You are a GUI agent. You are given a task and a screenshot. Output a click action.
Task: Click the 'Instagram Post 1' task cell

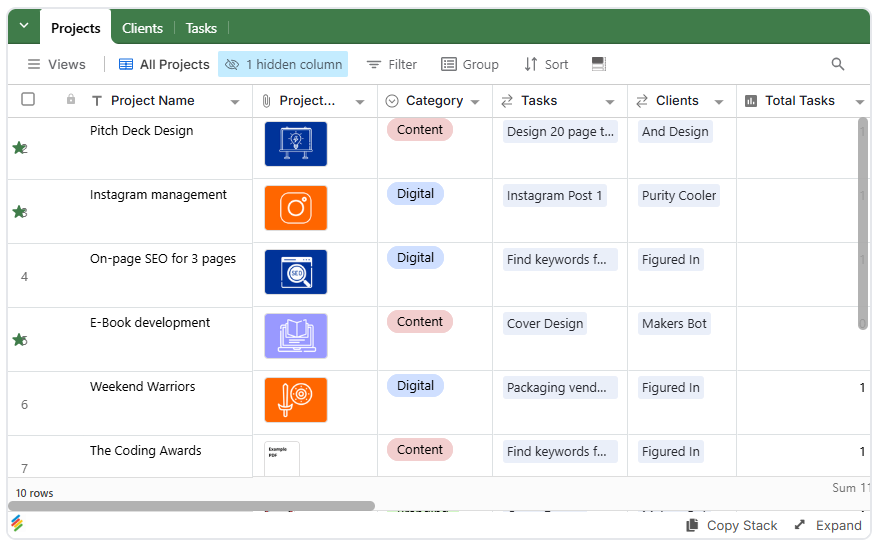(x=554, y=196)
